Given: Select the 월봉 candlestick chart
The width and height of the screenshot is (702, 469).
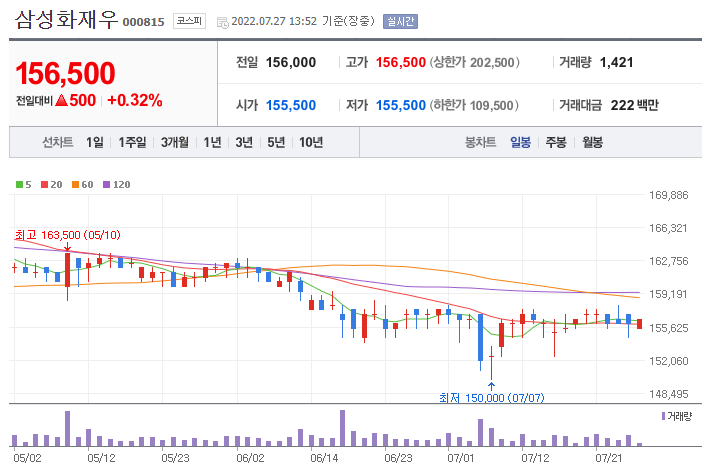Looking at the screenshot, I should point(592,142).
